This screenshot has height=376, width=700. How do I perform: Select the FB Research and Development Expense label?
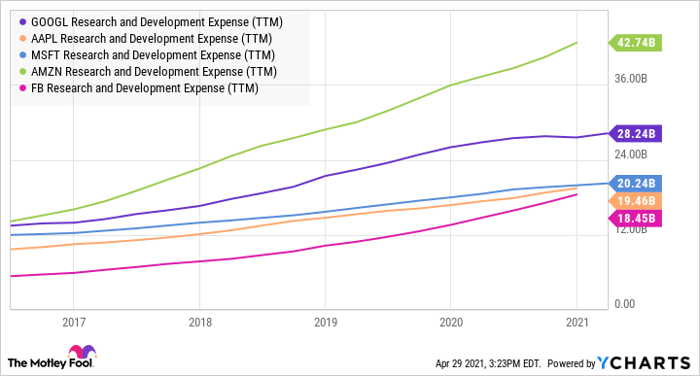click(145, 88)
